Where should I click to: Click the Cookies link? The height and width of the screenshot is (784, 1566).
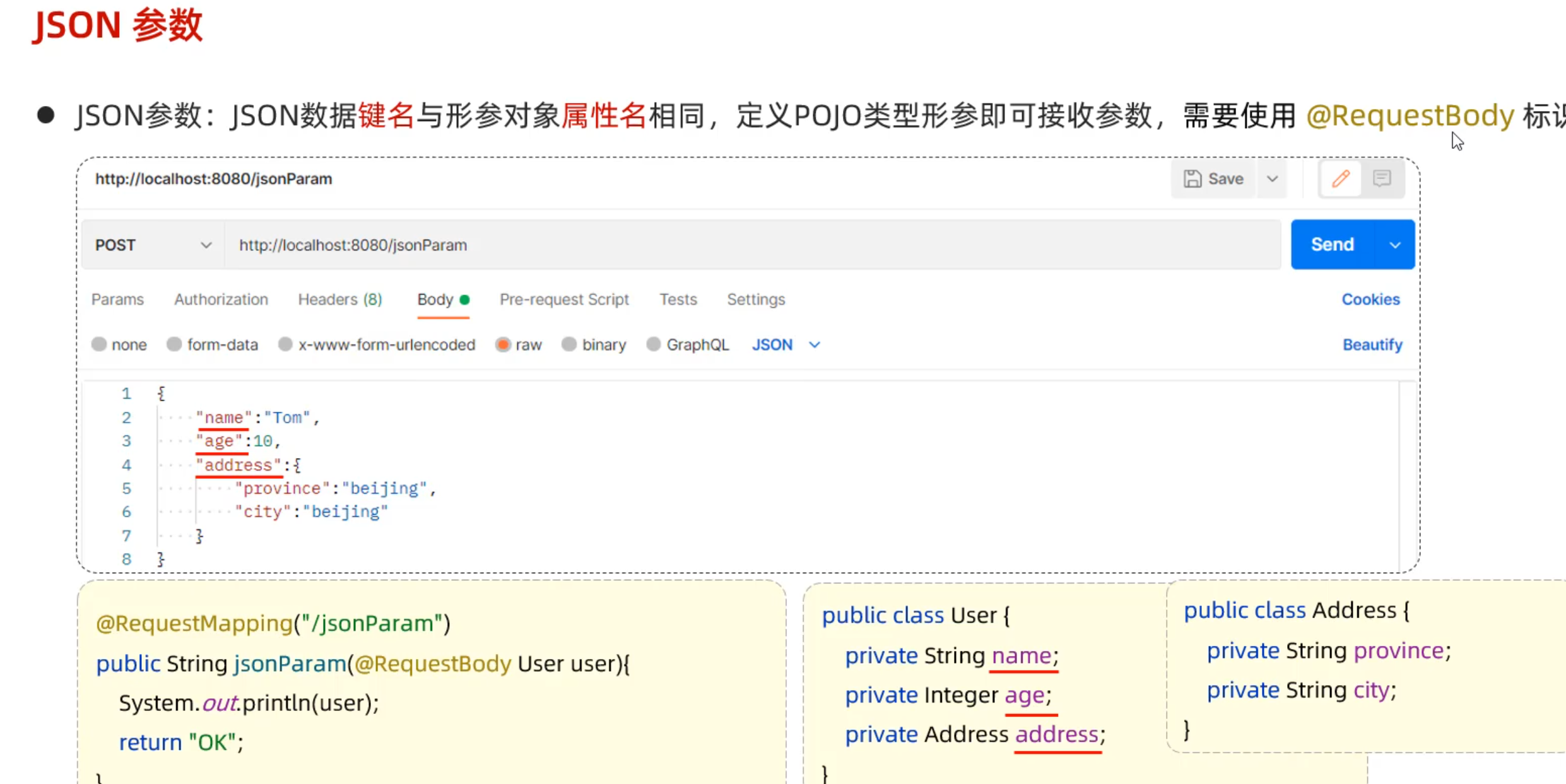(1370, 299)
